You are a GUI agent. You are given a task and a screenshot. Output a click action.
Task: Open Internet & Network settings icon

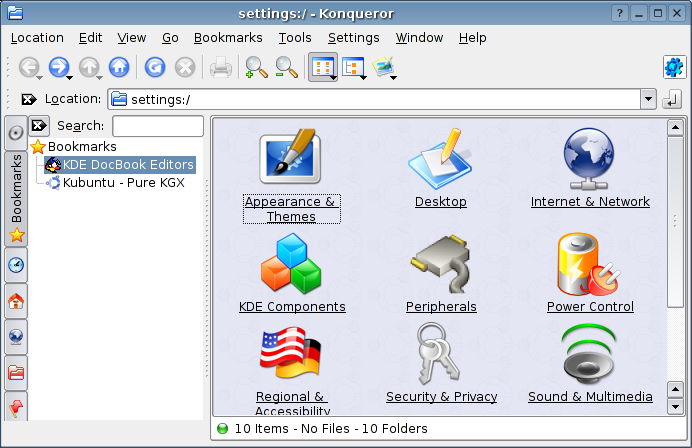589,159
